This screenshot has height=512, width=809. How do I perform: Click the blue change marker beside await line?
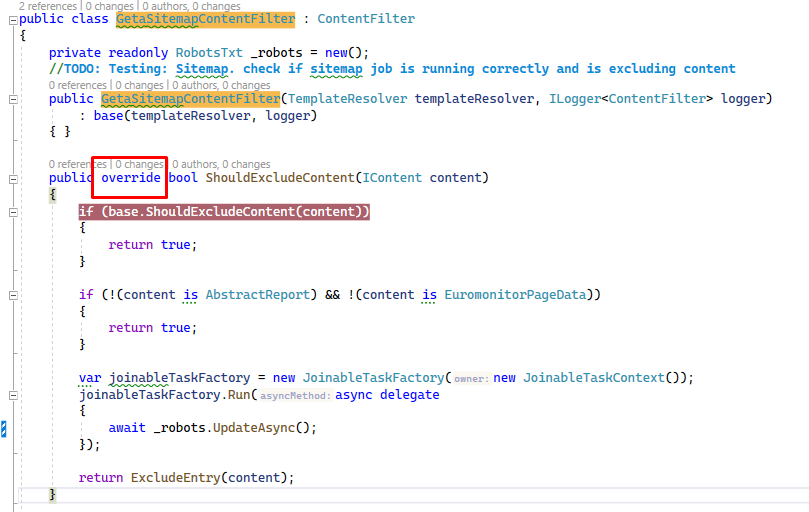click(x=4, y=429)
